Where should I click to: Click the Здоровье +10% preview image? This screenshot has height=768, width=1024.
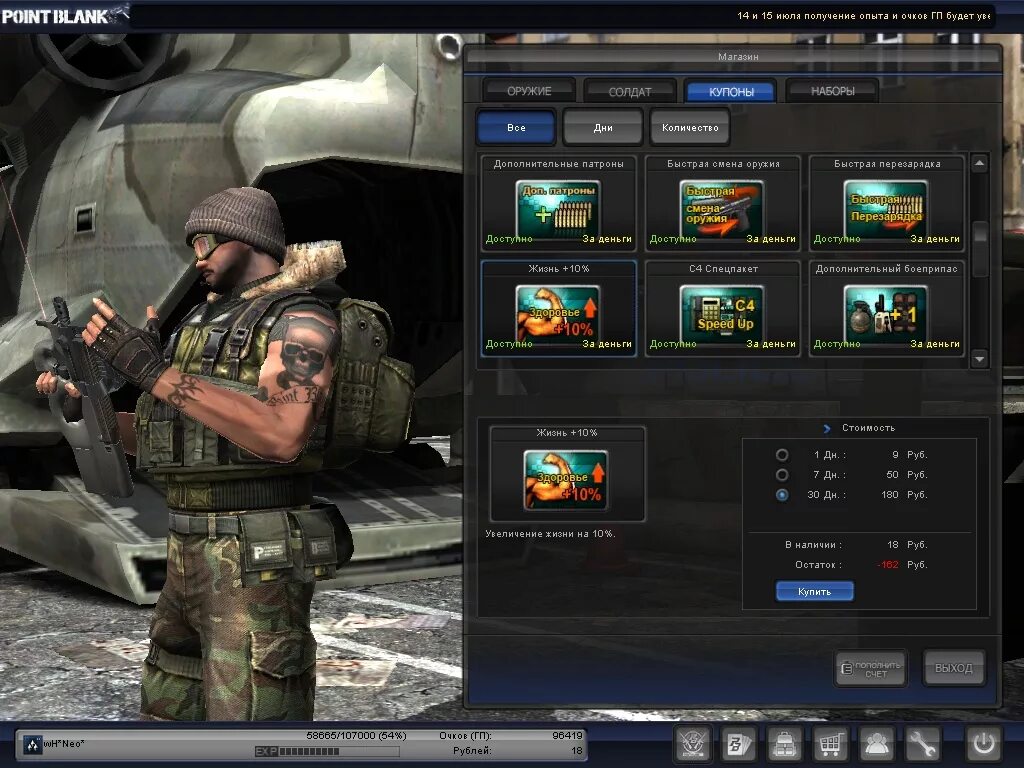click(566, 480)
